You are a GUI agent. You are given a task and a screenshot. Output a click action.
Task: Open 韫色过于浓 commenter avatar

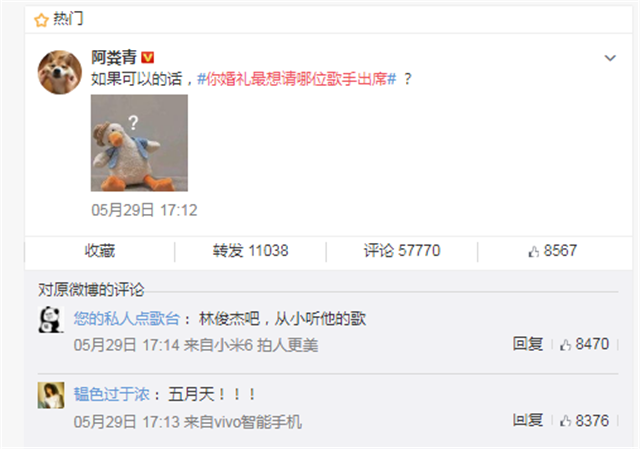[x=51, y=395]
